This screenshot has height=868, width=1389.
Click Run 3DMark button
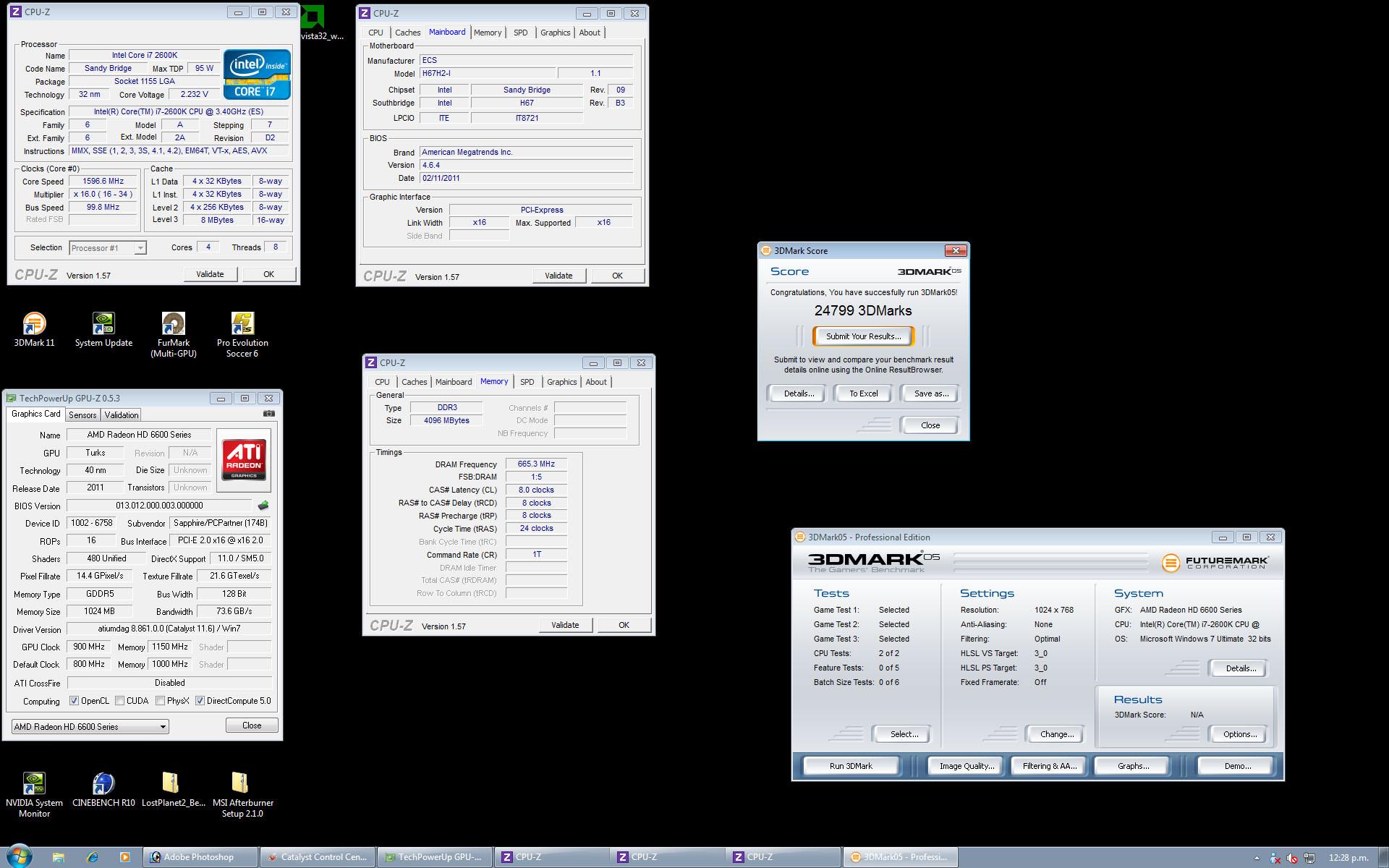click(851, 766)
